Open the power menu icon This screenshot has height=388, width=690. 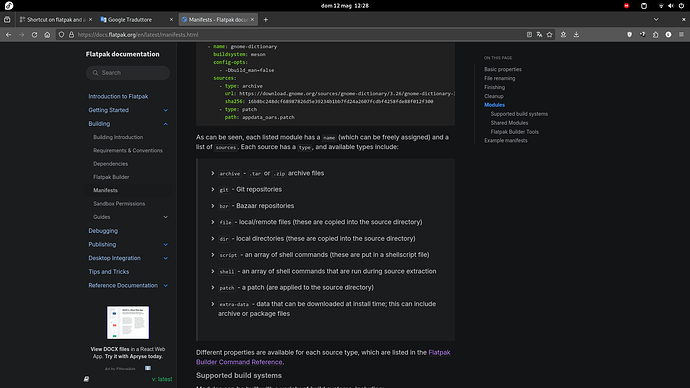[x=681, y=6]
